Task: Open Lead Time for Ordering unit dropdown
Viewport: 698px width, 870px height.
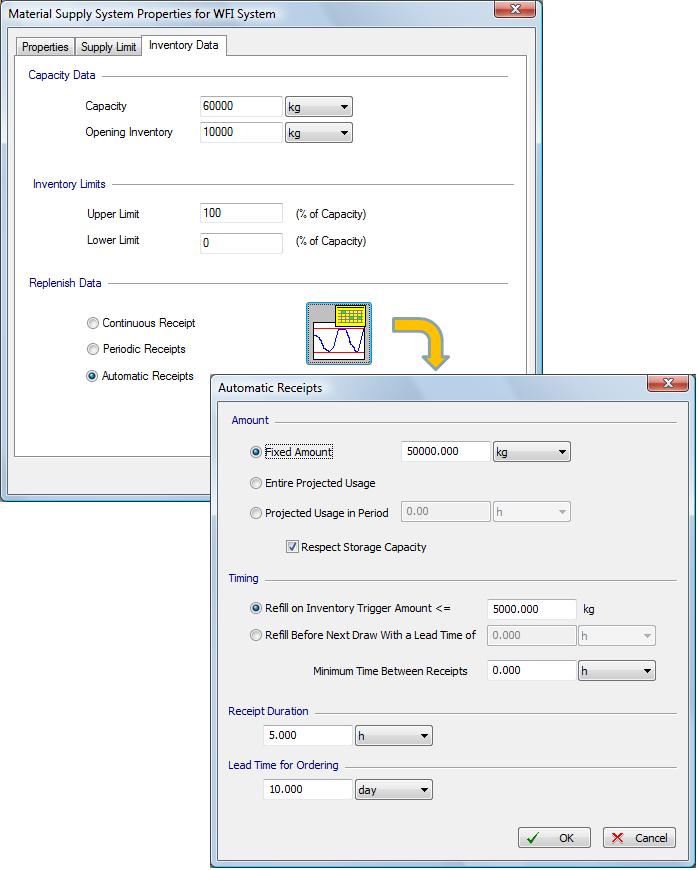Action: 394,790
